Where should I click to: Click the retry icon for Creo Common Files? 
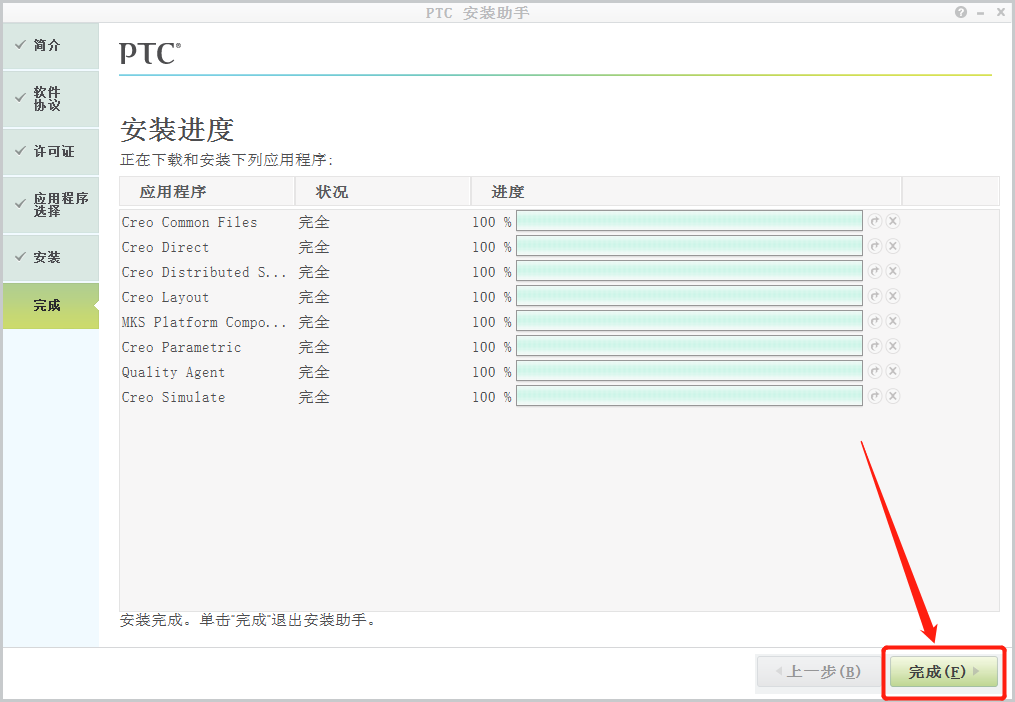875,221
